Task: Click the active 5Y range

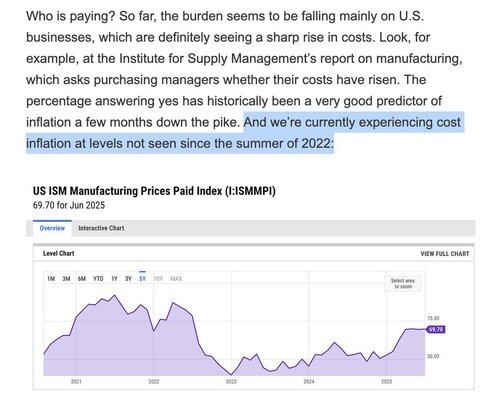Action: coord(142,279)
